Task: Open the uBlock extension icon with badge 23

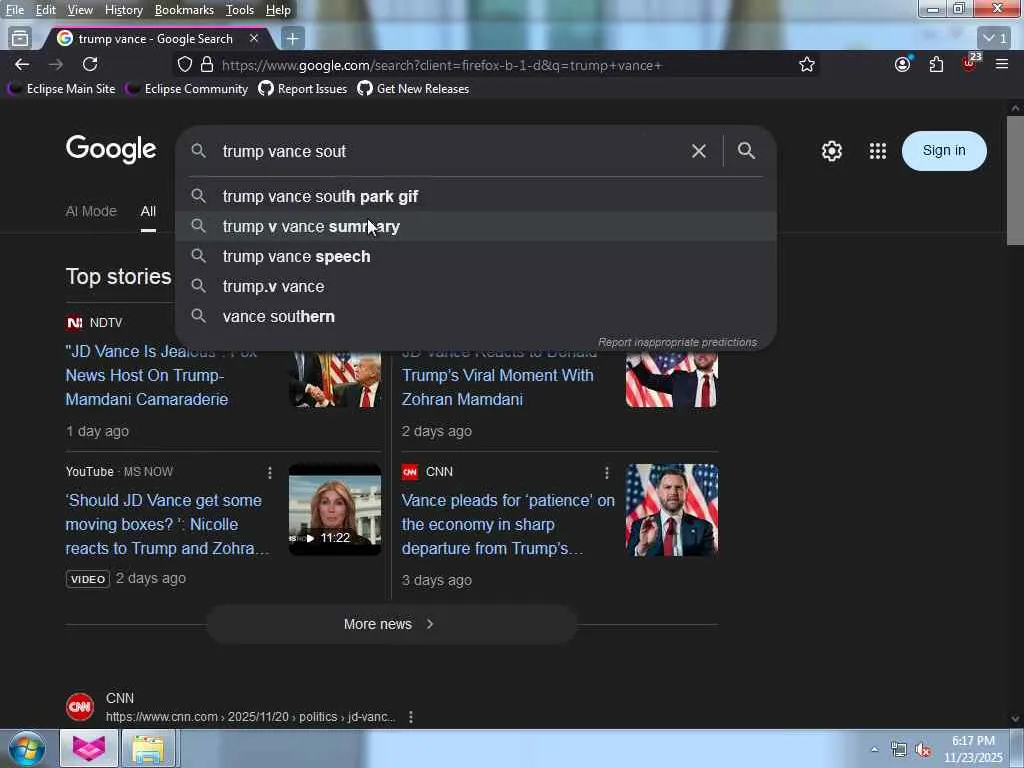Action: [970, 63]
